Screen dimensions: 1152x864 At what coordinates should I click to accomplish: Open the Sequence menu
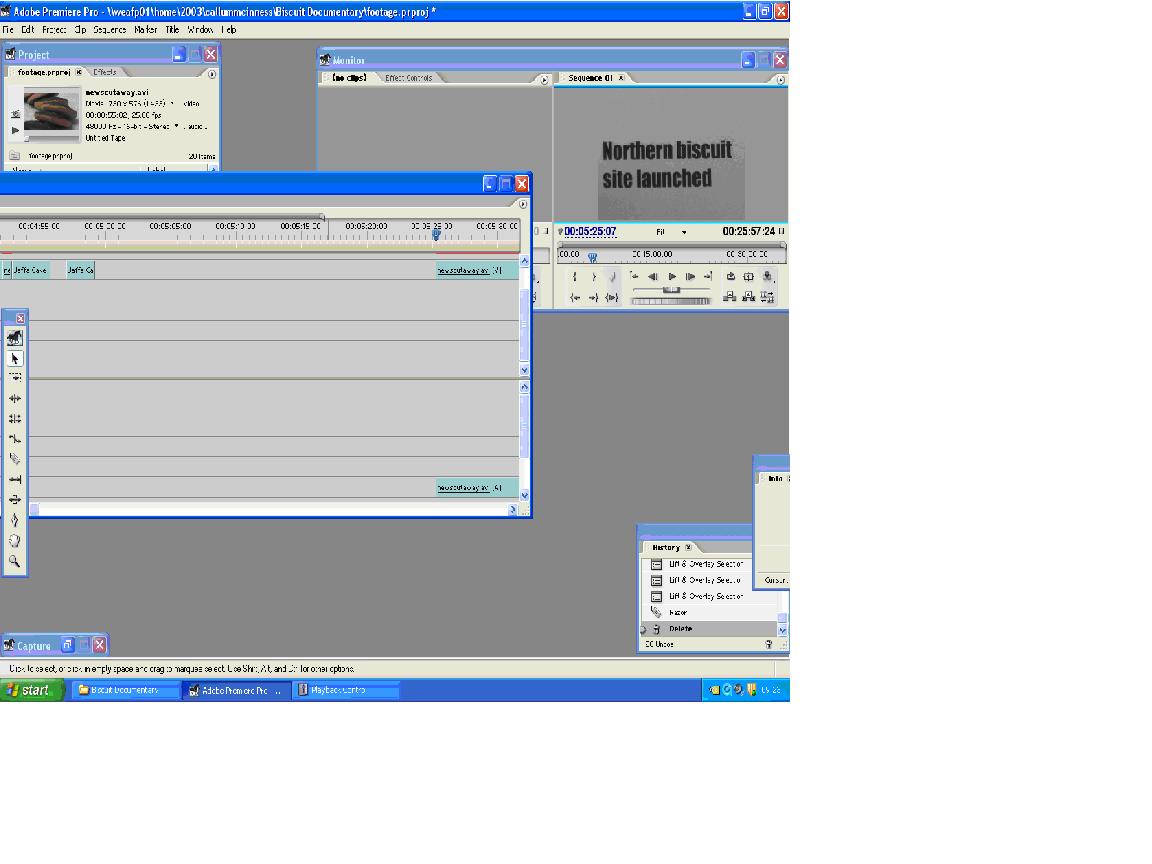click(109, 30)
